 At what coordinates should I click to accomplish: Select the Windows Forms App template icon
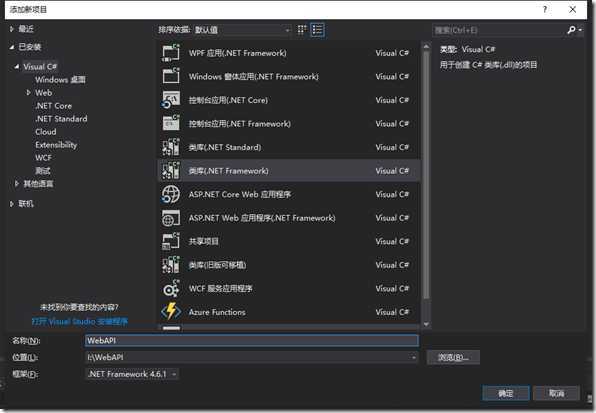[x=171, y=76]
